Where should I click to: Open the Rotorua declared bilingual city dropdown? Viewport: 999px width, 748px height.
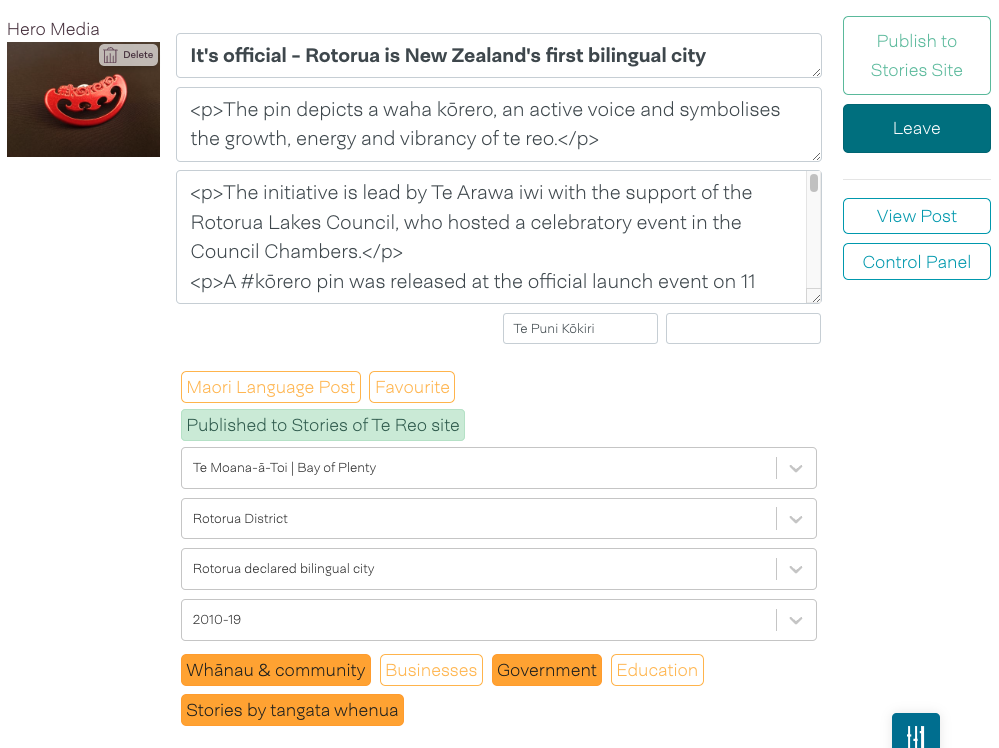click(x=796, y=569)
